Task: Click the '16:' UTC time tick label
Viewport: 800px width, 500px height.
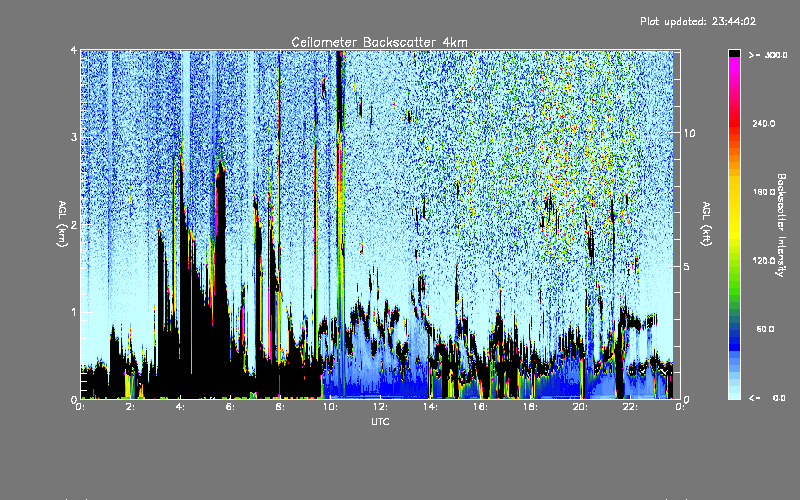Action: pyautogui.click(x=480, y=407)
